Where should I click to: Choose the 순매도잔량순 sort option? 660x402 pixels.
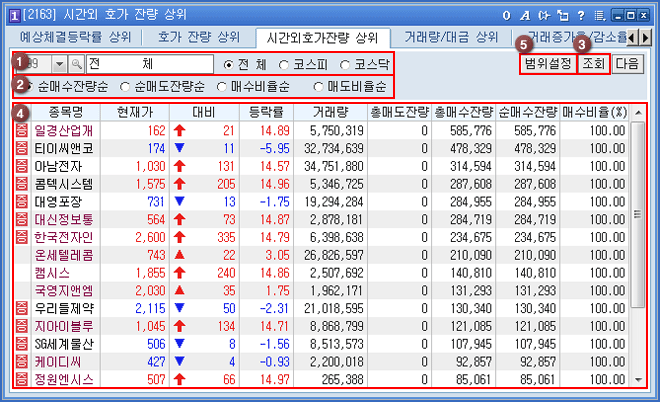[x=125, y=86]
